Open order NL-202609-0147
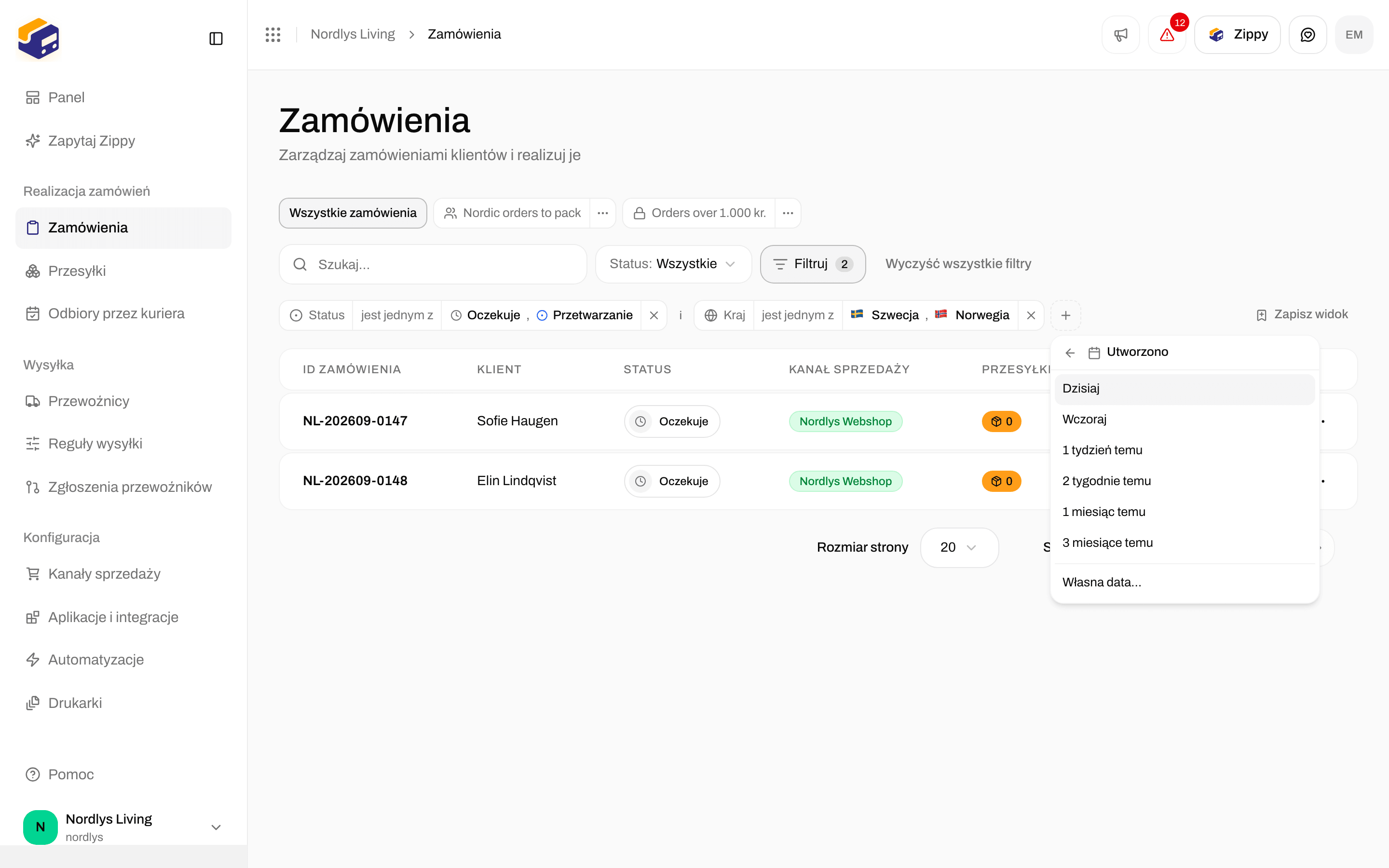This screenshot has width=1389, height=868. [355, 421]
